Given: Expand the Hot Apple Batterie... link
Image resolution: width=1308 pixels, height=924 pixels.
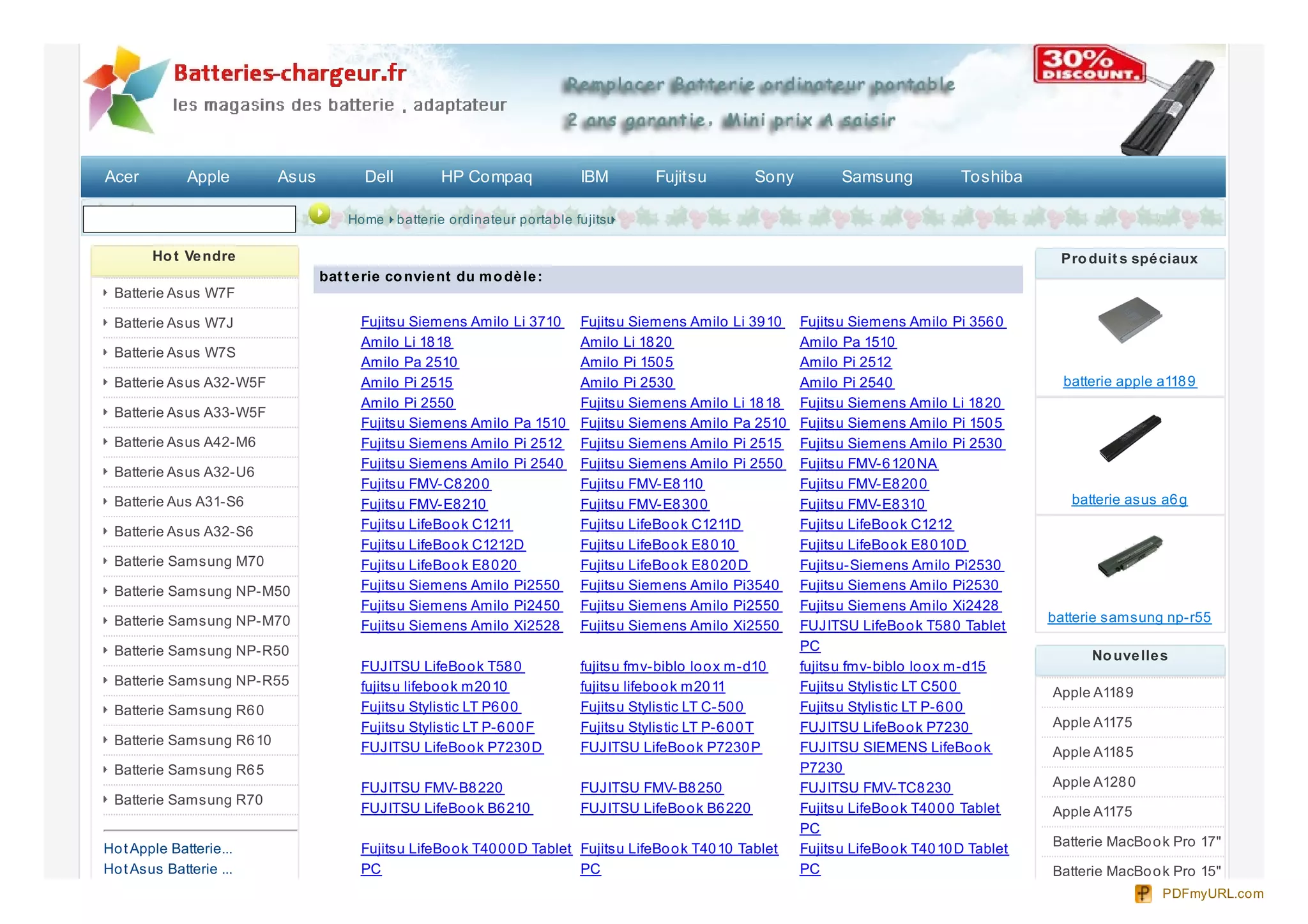Looking at the screenshot, I should 168,849.
